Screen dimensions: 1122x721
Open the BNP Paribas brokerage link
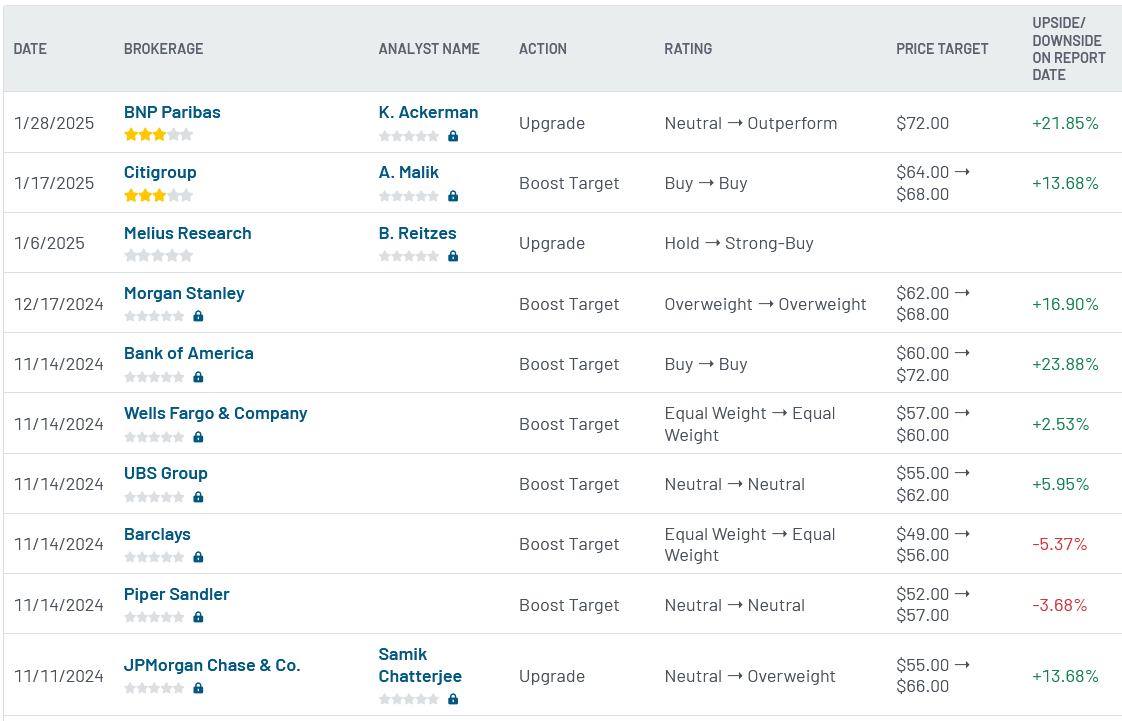(172, 112)
